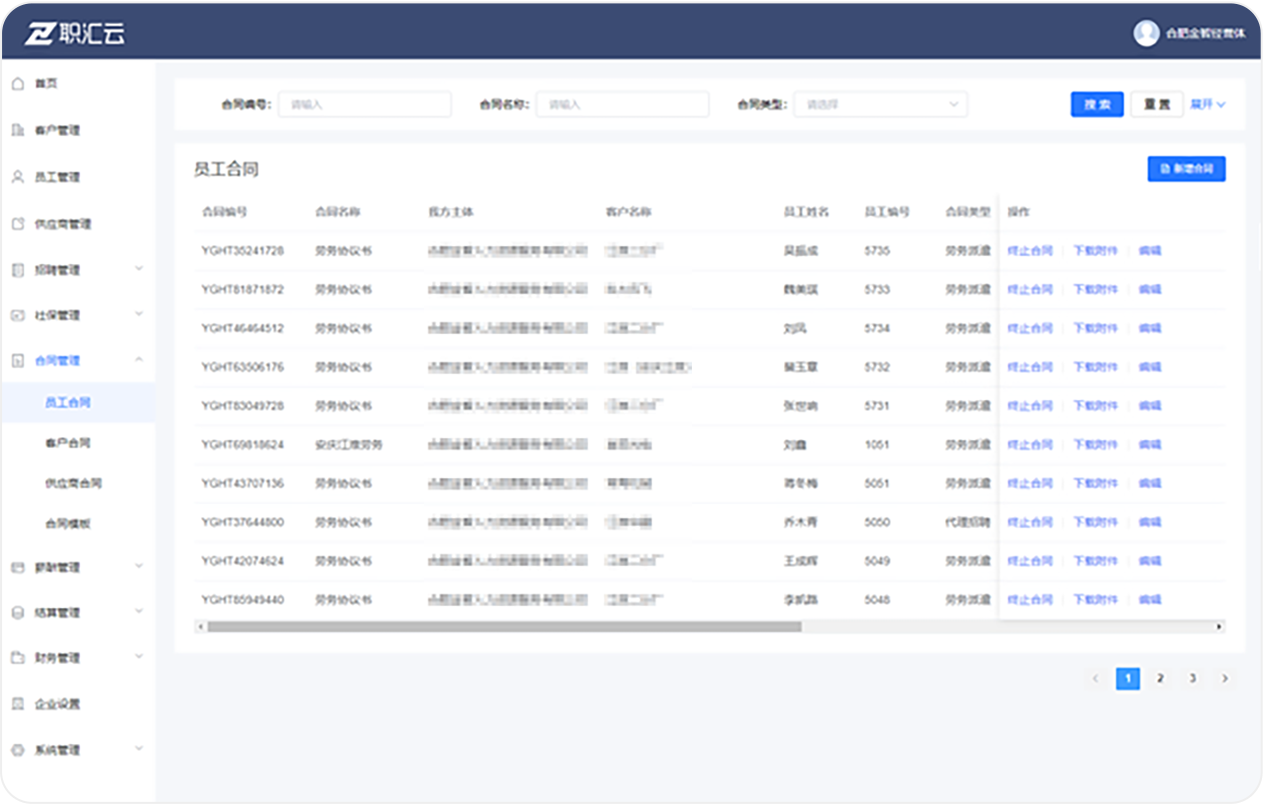Image resolution: width=1264 pixels, height=808 pixels.
Task: Click the user avatar in top bar
Action: coord(1146,32)
